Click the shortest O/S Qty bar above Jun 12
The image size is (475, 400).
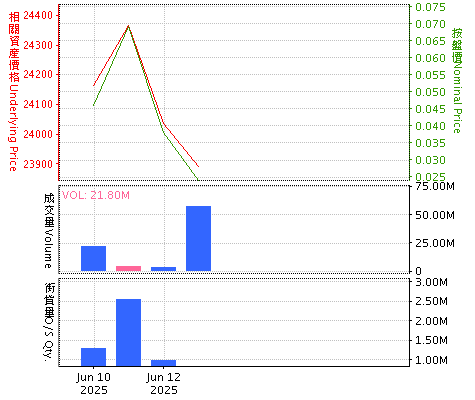[x=163, y=363]
